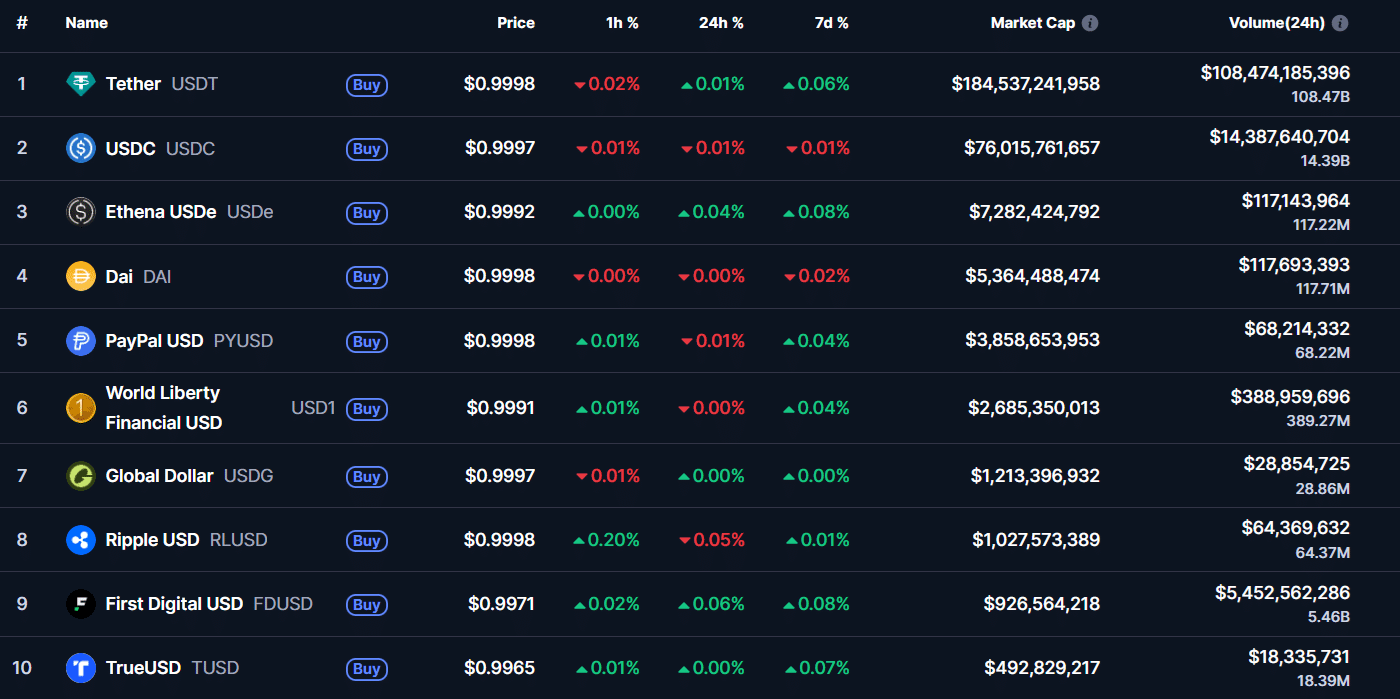Sort by the Price column header
The width and height of the screenshot is (1400, 699).
click(516, 23)
